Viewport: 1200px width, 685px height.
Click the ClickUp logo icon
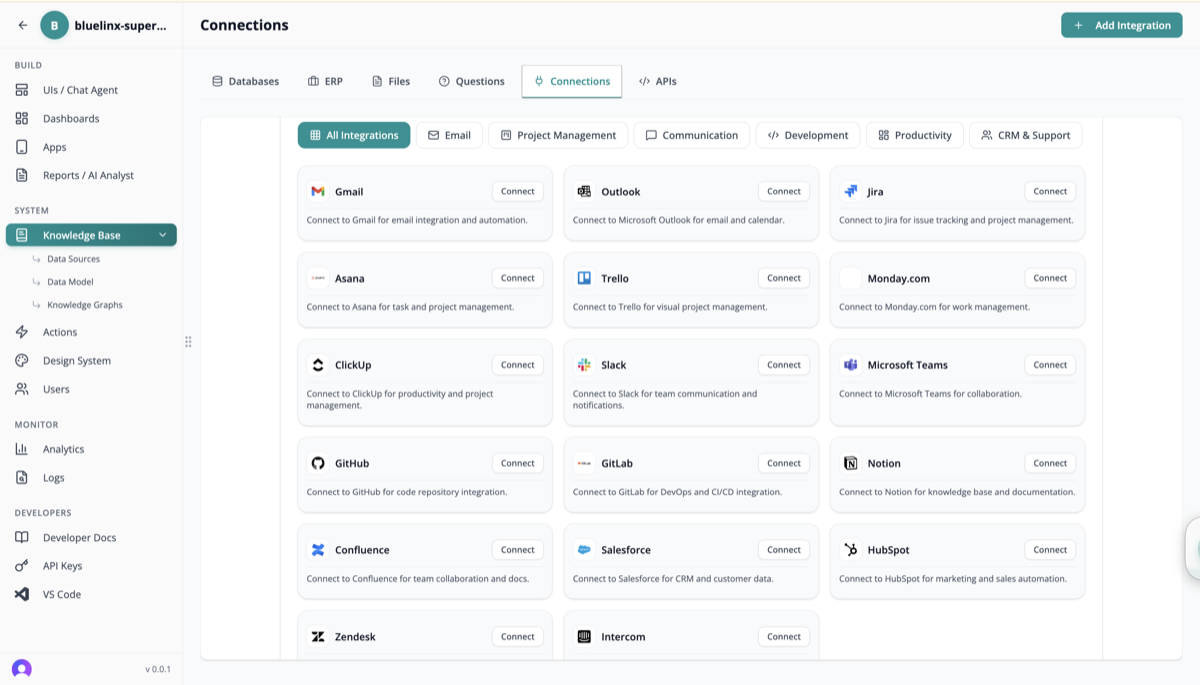(318, 365)
